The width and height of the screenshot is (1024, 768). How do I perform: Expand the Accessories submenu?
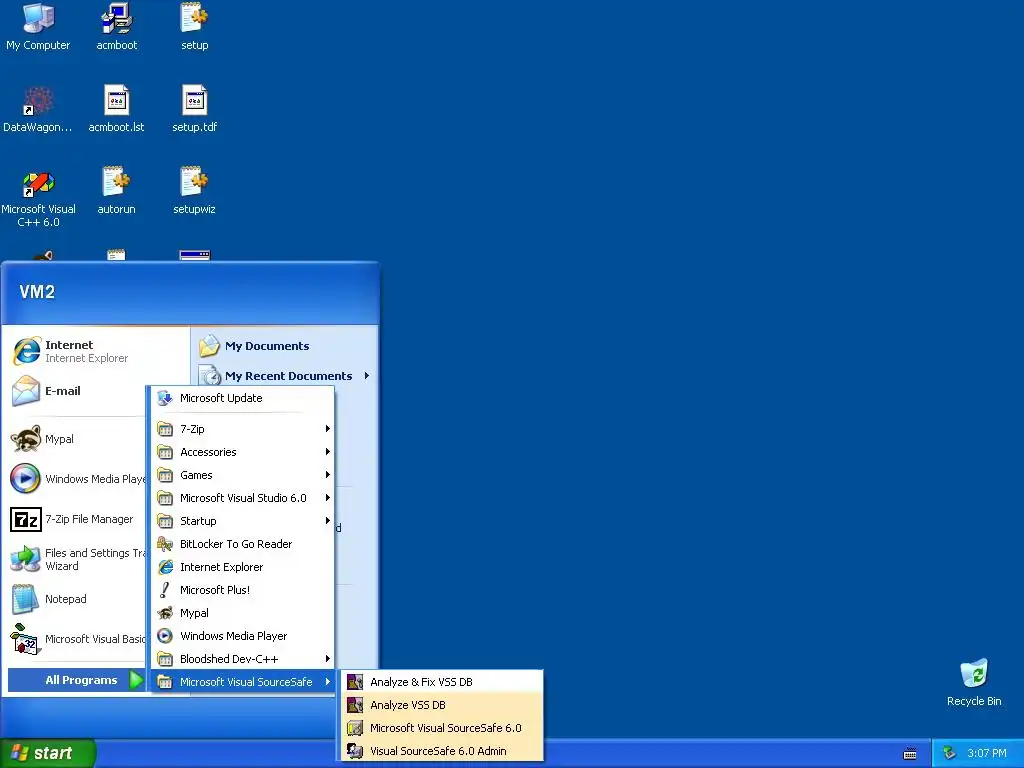(243, 452)
